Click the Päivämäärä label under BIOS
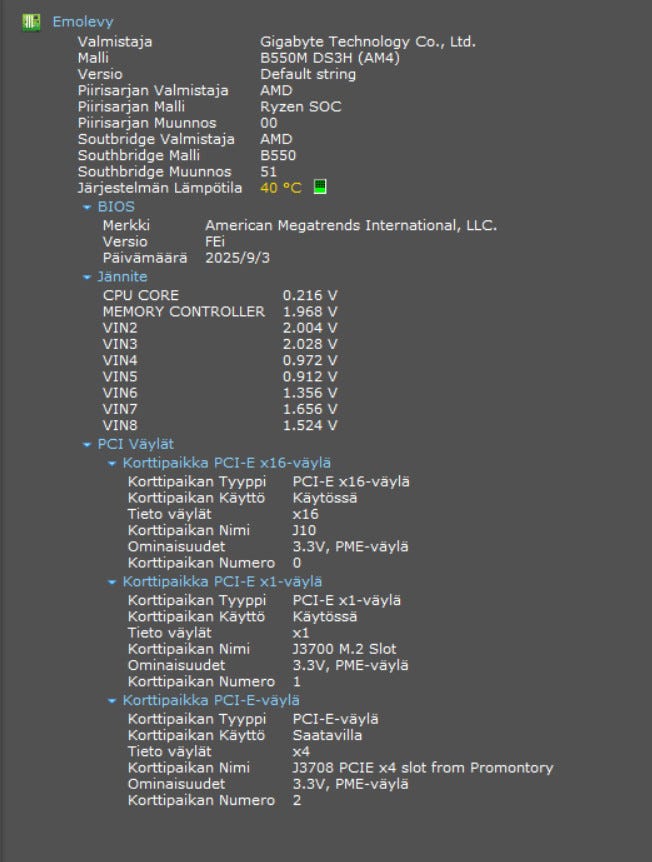This screenshot has width=652, height=862. tap(145, 258)
